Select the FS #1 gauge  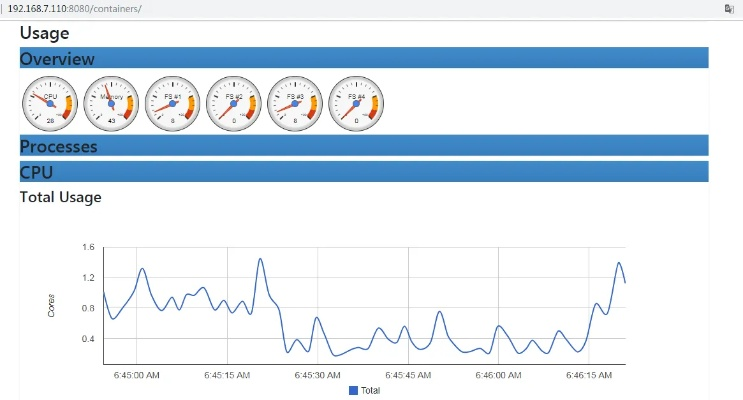(172, 103)
